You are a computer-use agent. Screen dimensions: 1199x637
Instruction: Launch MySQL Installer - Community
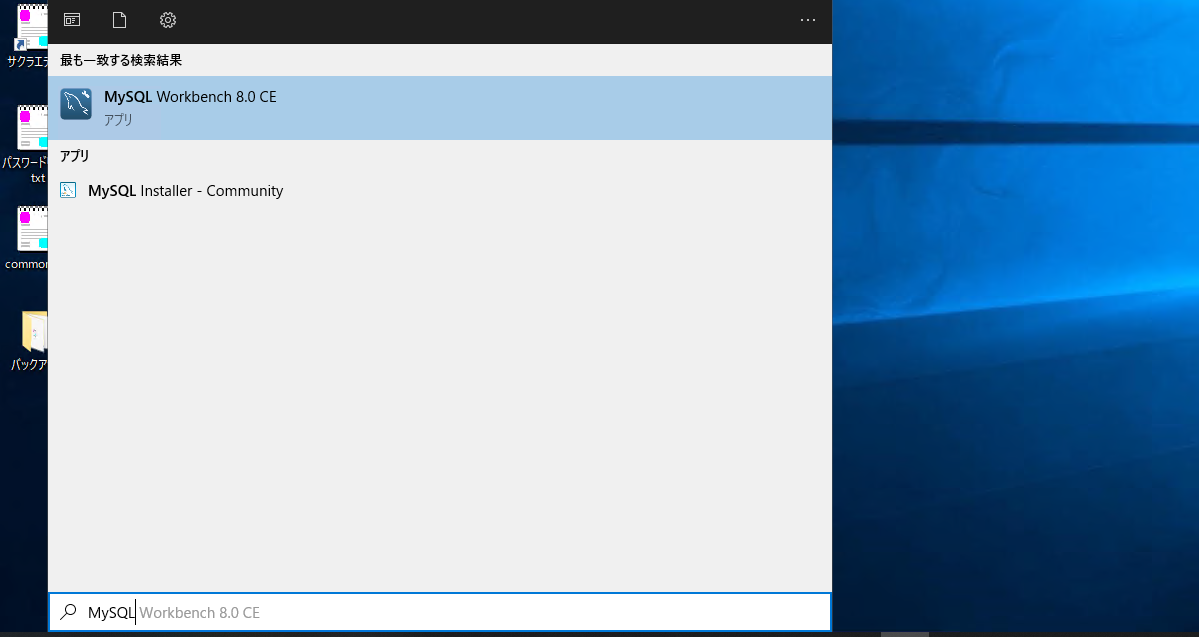point(440,190)
